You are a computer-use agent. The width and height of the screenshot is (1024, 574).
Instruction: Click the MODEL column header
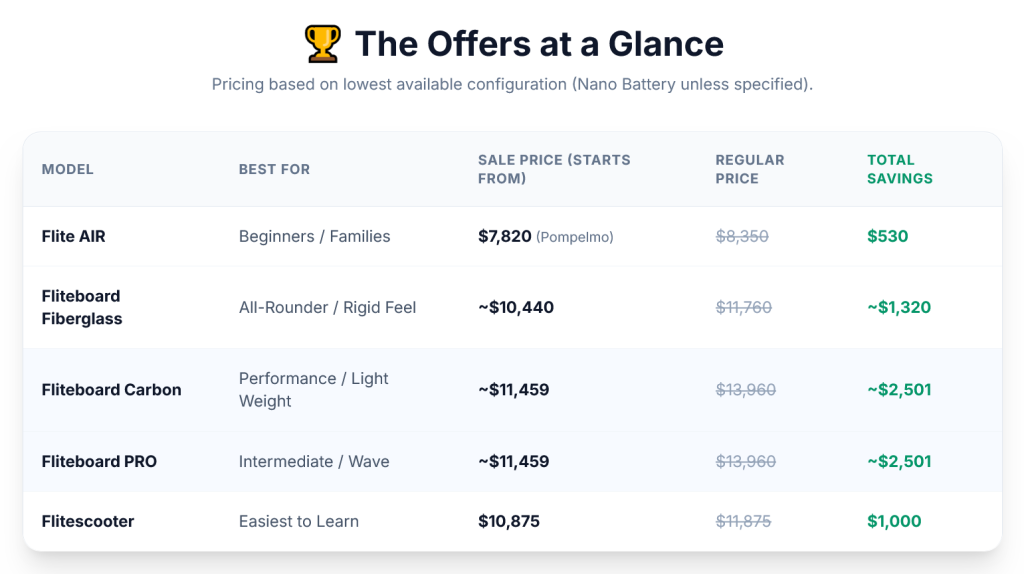click(67, 169)
